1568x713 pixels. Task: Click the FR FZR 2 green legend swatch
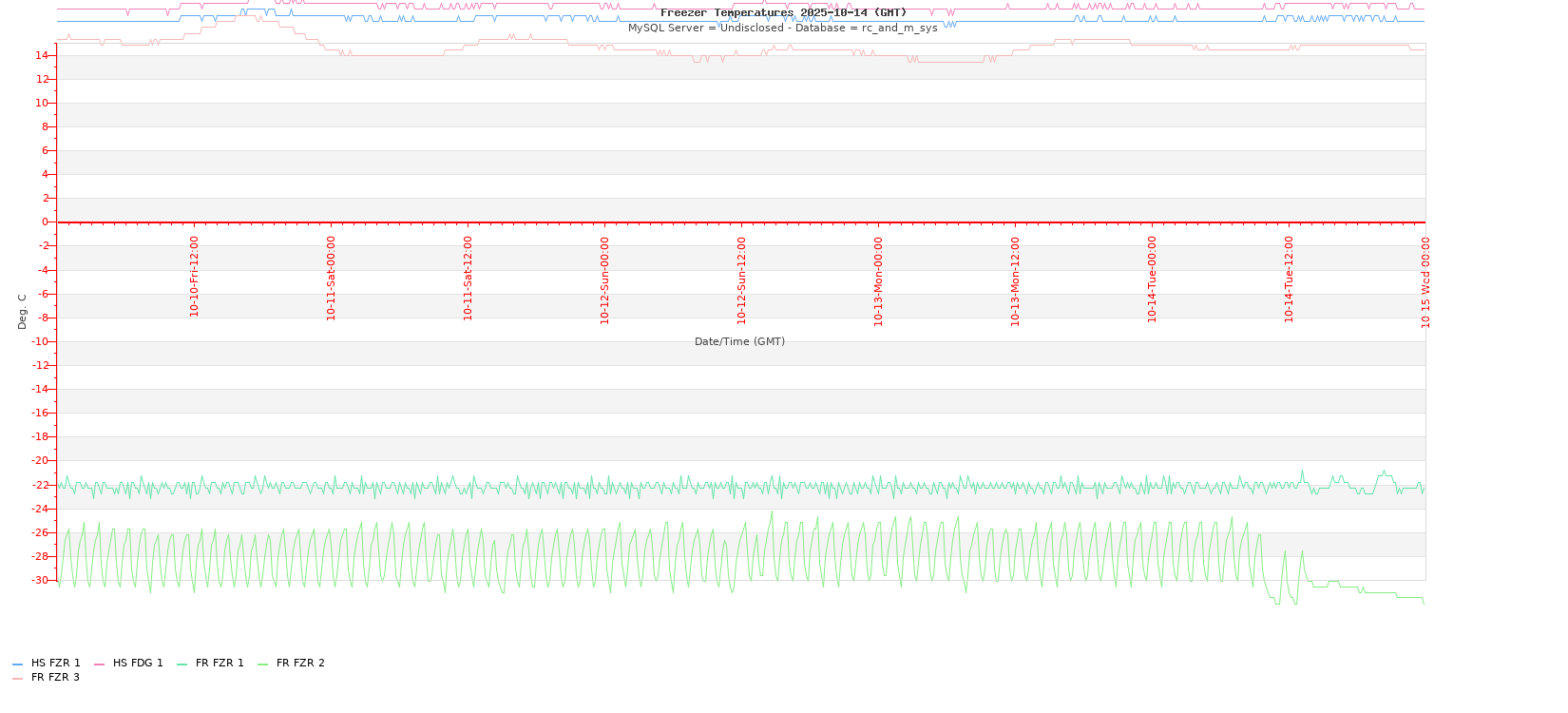click(262, 665)
